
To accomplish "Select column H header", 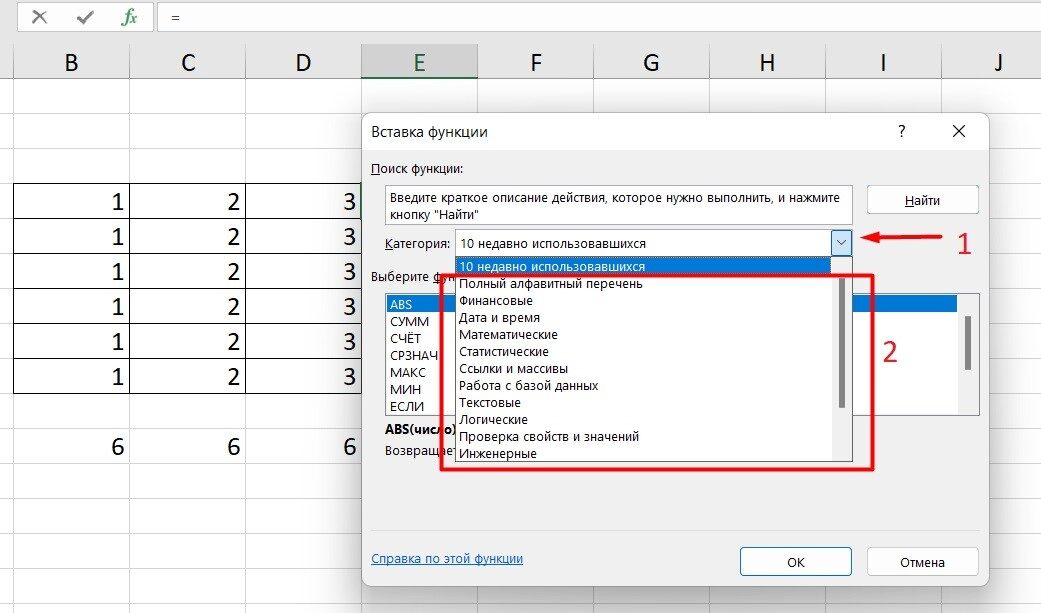I will pyautogui.click(x=767, y=62).
